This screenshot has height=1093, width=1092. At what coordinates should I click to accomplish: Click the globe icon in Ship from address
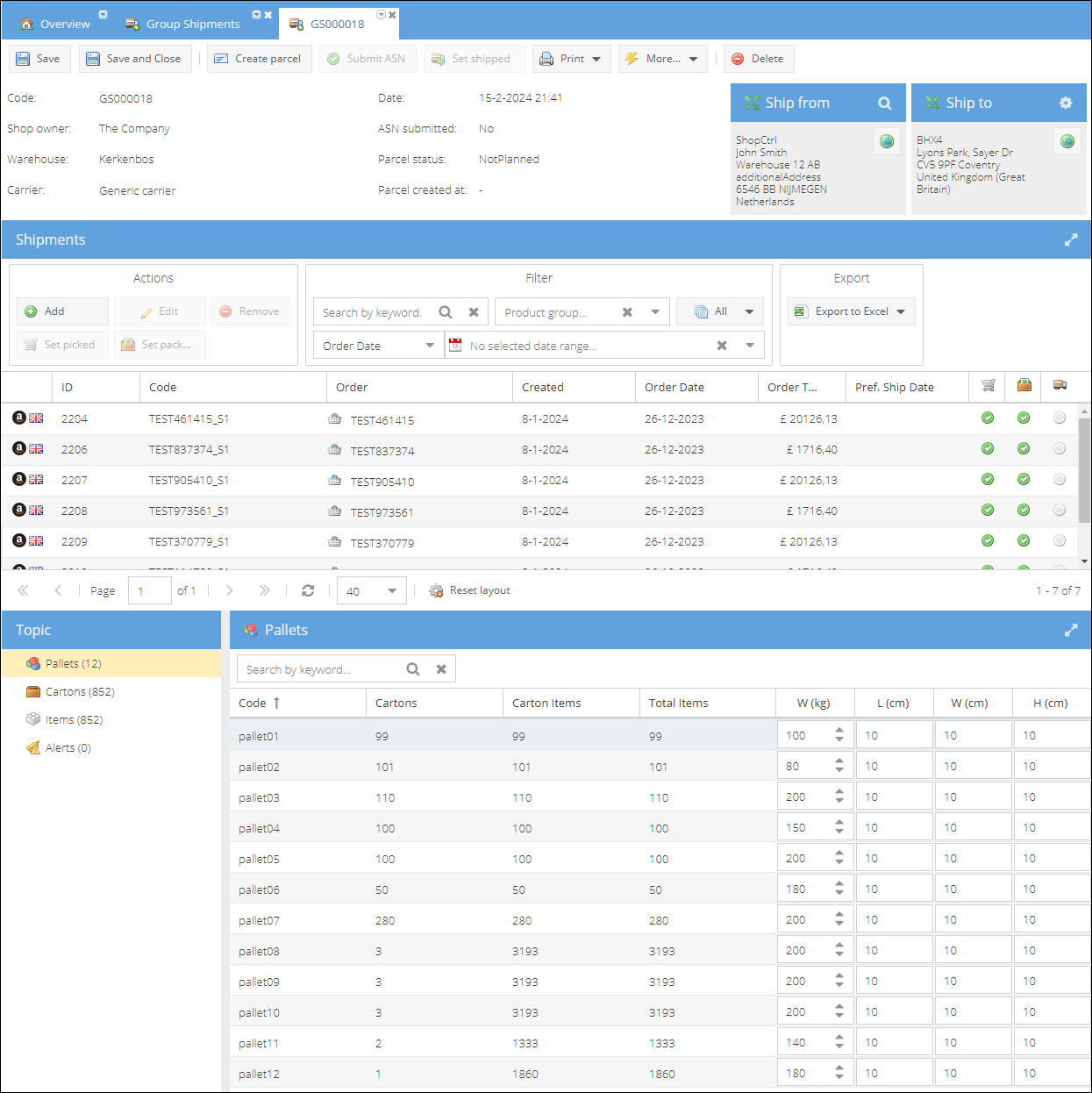click(x=887, y=141)
